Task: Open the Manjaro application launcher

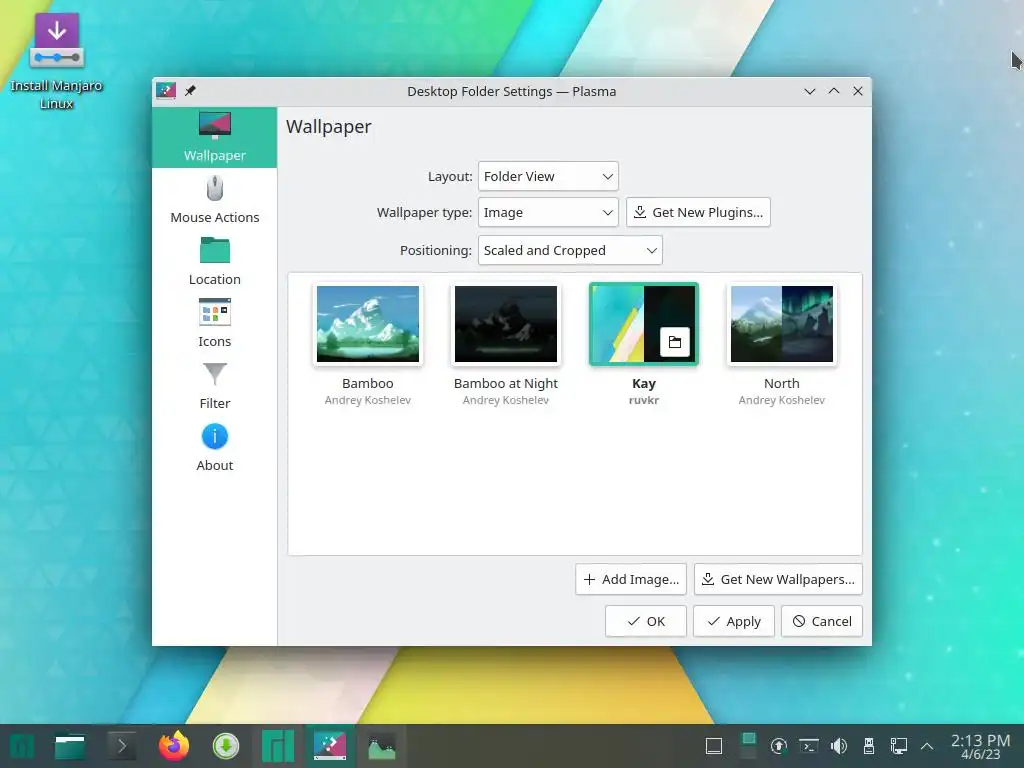Action: [22, 746]
